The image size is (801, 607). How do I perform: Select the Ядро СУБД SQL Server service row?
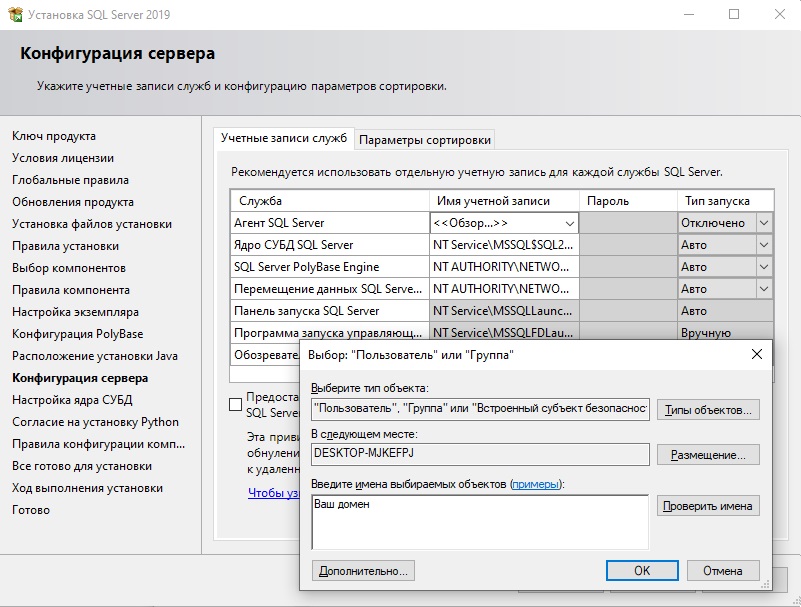tap(330, 245)
